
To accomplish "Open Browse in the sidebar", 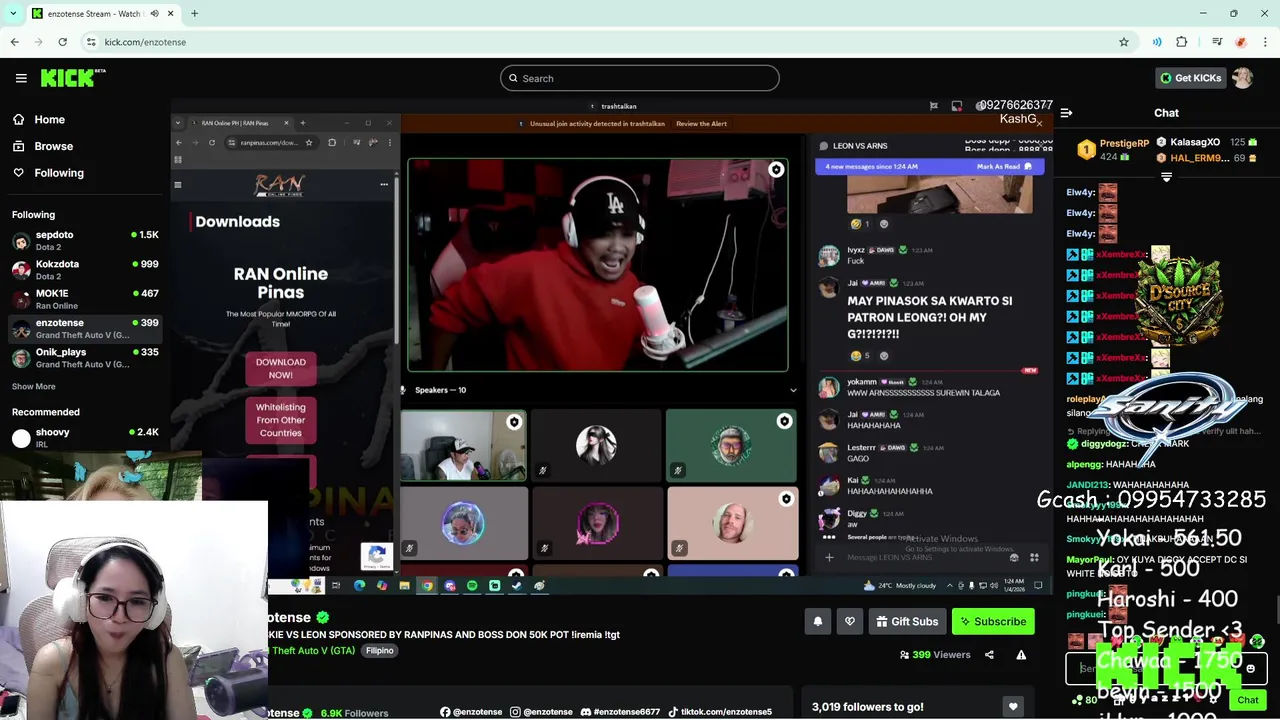I will (x=53, y=146).
